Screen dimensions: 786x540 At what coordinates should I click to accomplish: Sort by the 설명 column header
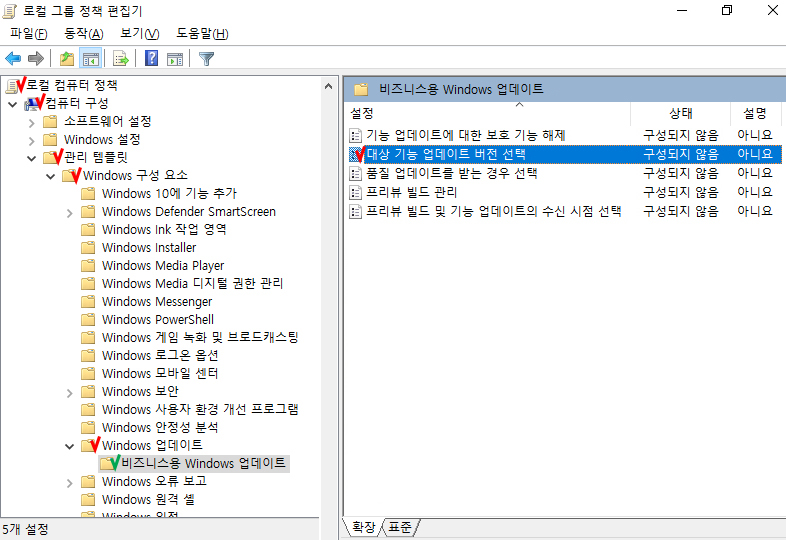tap(755, 114)
